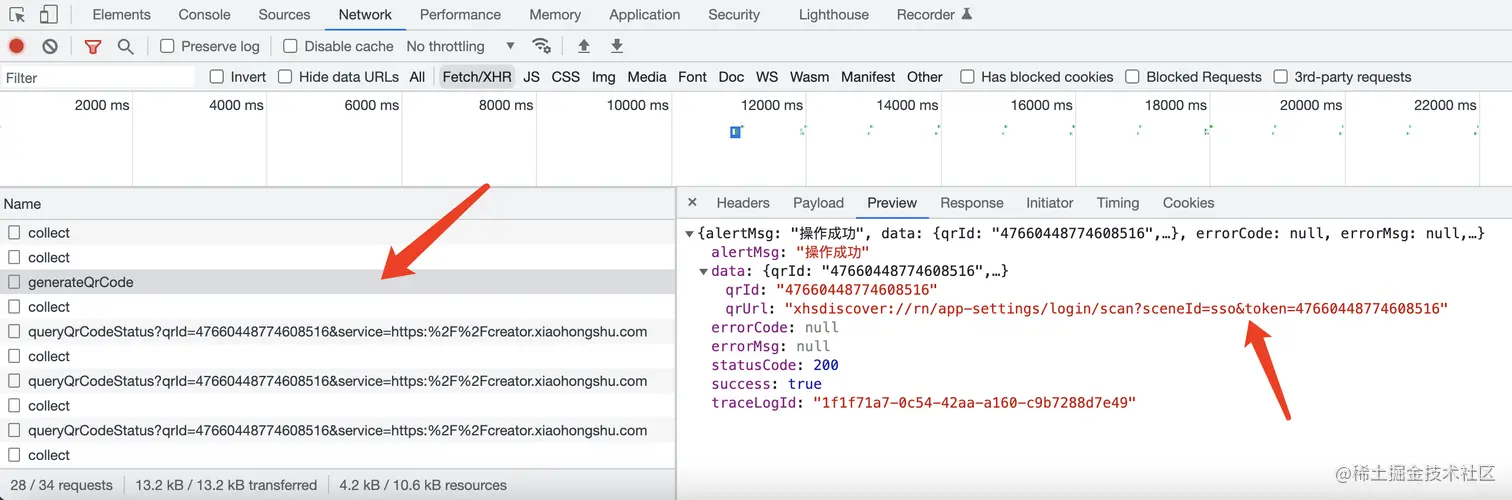
Task: Enable Preserve log checkbox
Action: point(167,46)
